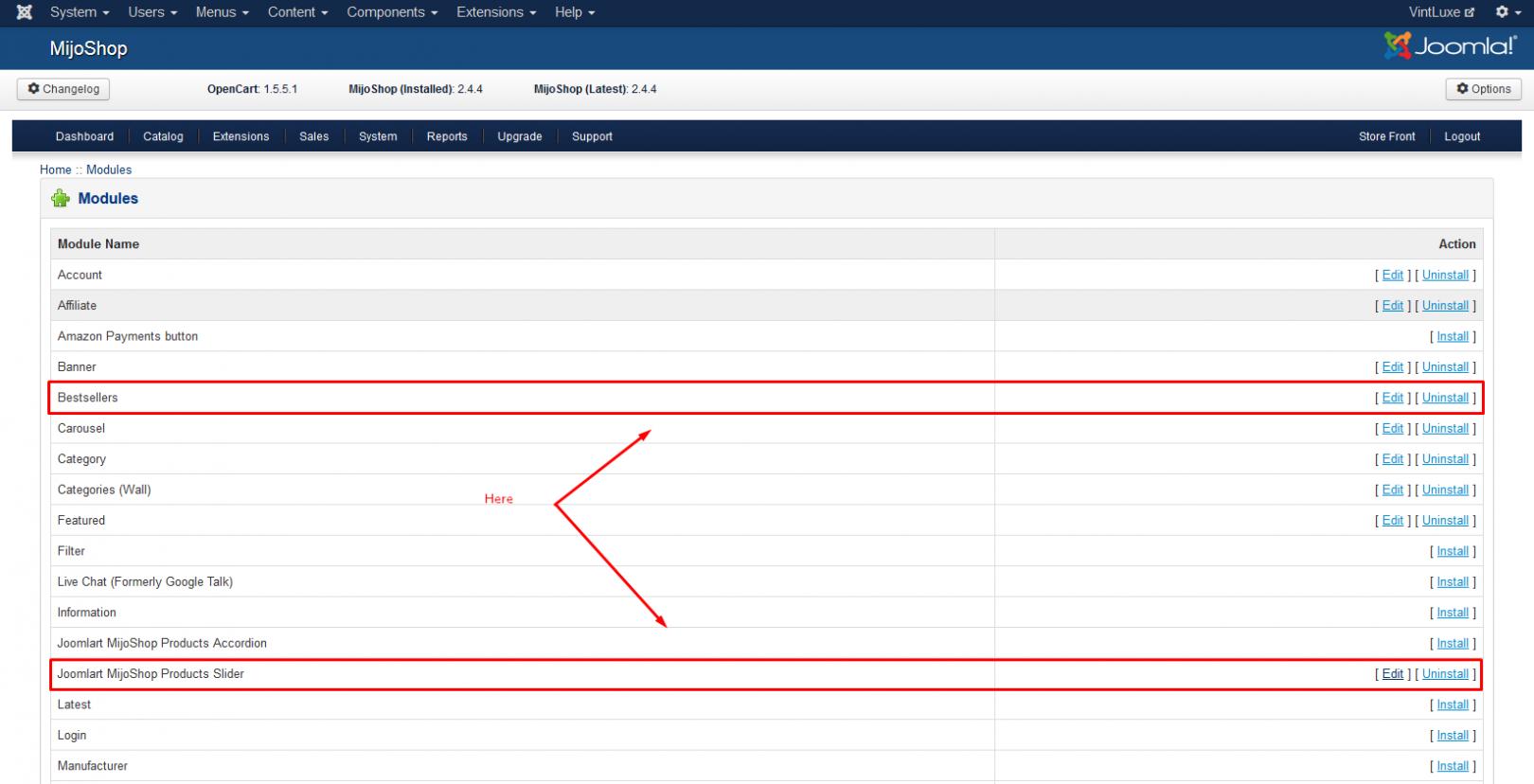The height and width of the screenshot is (784, 1534).
Task: Open the Help dropdown menu
Action: click(575, 12)
